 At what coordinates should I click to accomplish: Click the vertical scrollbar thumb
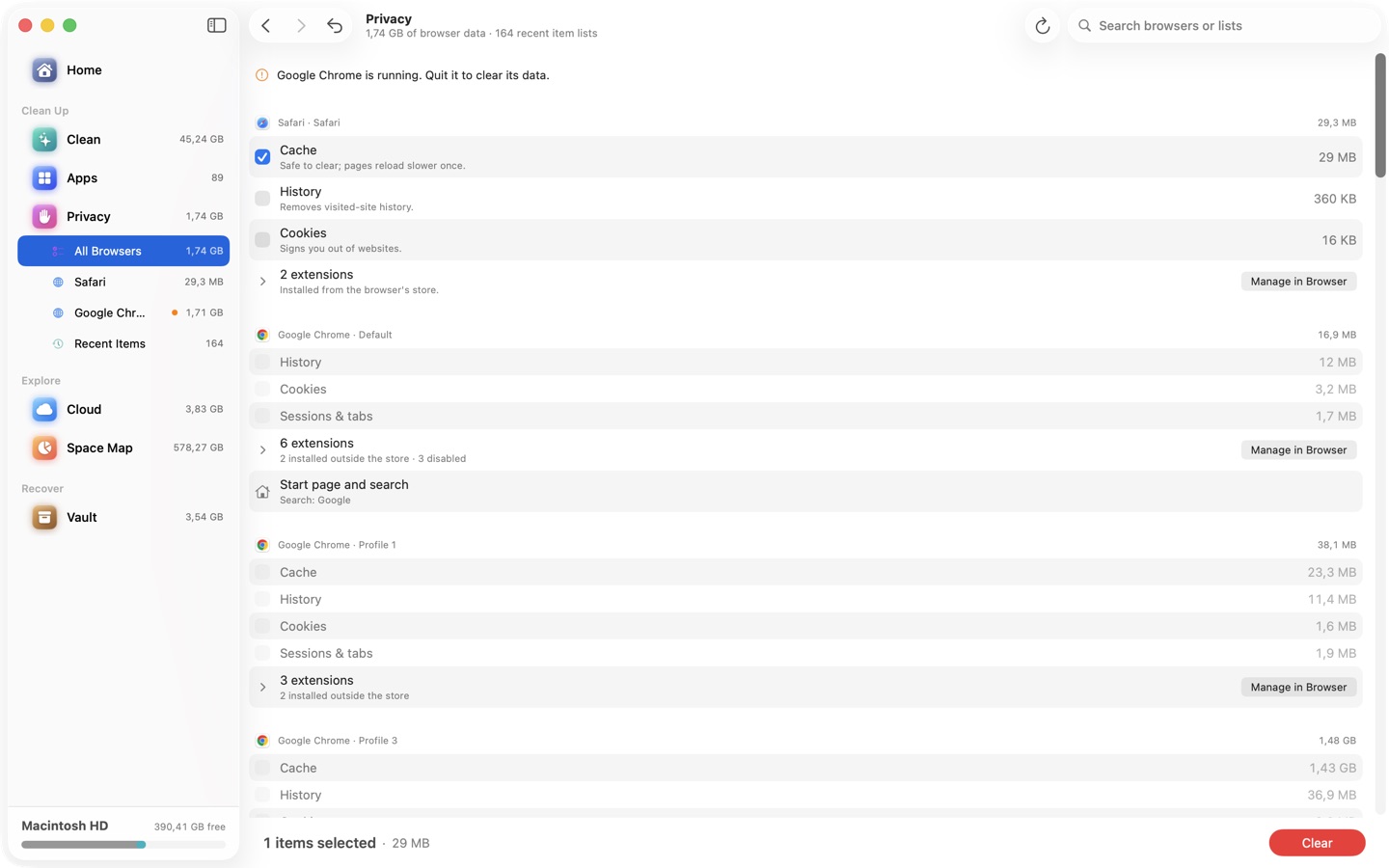(x=1380, y=116)
